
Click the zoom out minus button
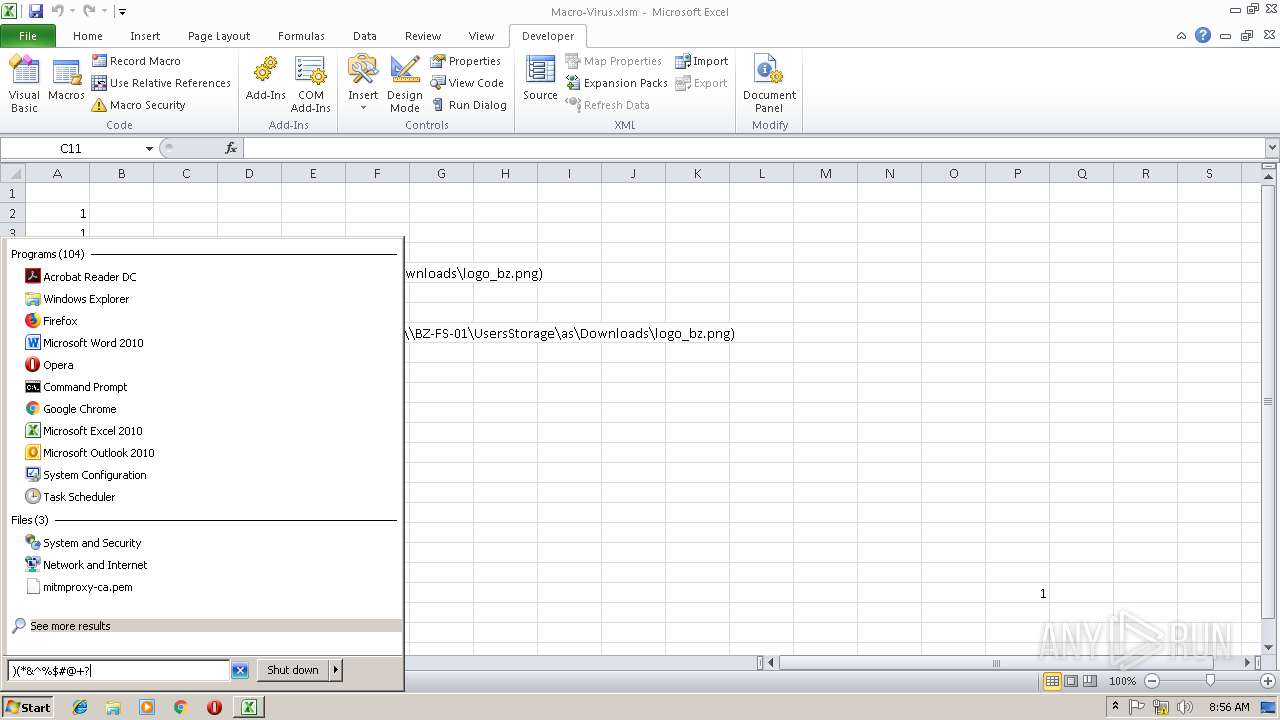click(x=1151, y=681)
